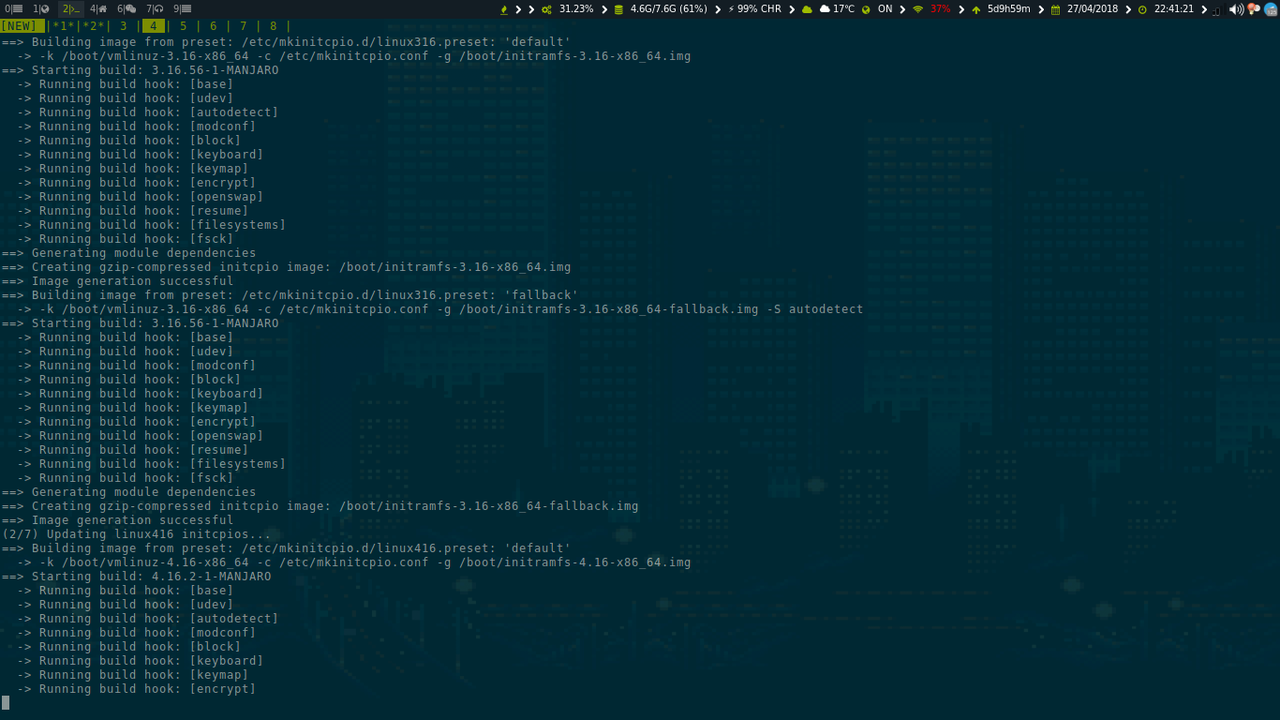
Task: Toggle the globe ON status indicator
Action: [866, 9]
